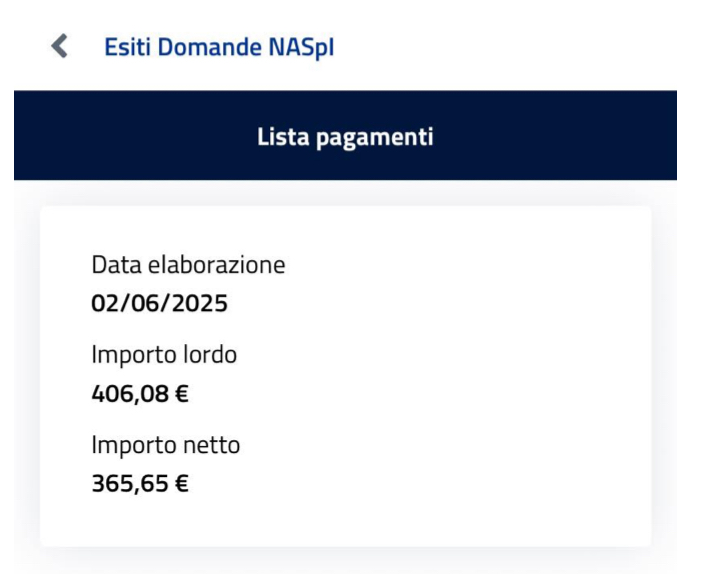Click the back arrow icon
Viewport: 701px width, 574px height.
60,46
